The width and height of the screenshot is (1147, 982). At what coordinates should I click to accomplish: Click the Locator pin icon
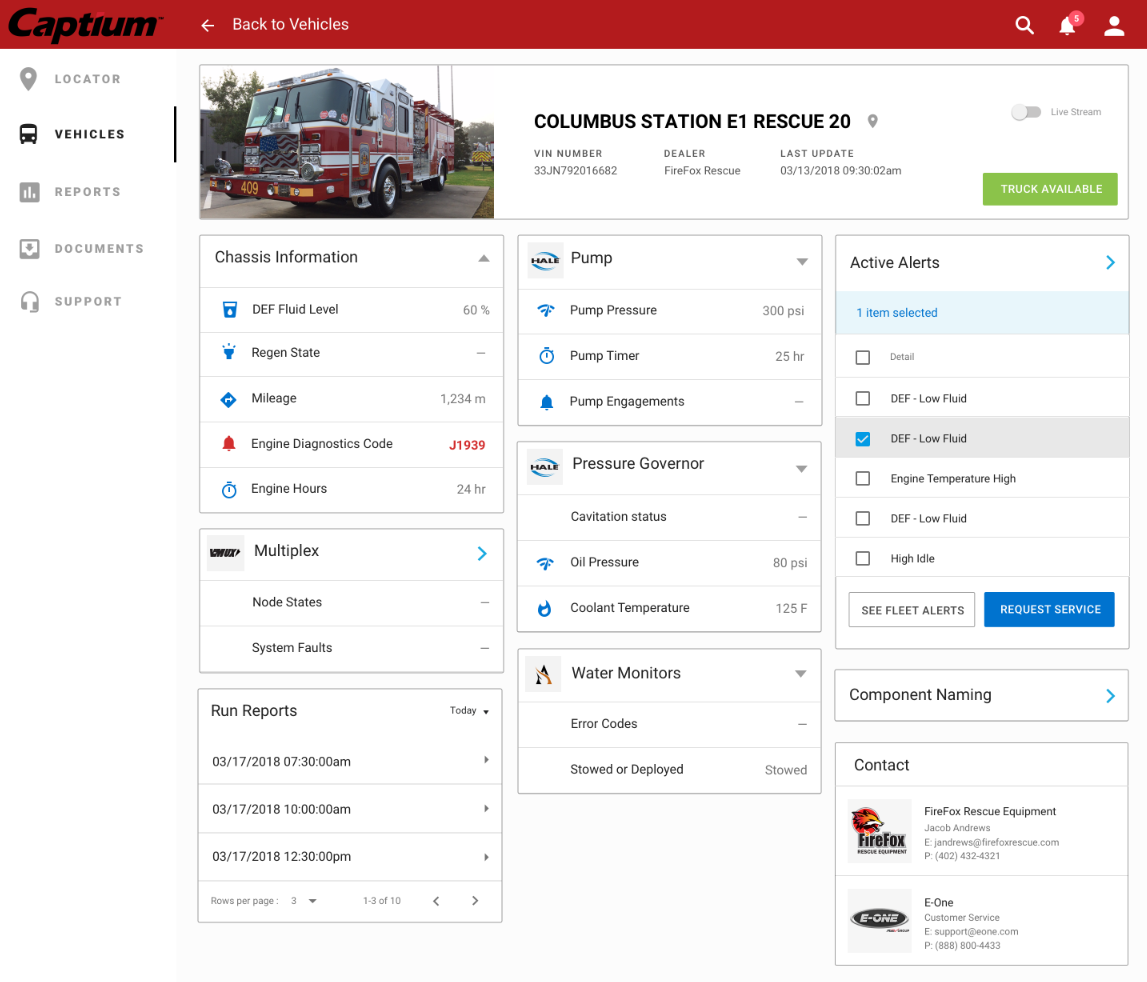tap(29, 79)
